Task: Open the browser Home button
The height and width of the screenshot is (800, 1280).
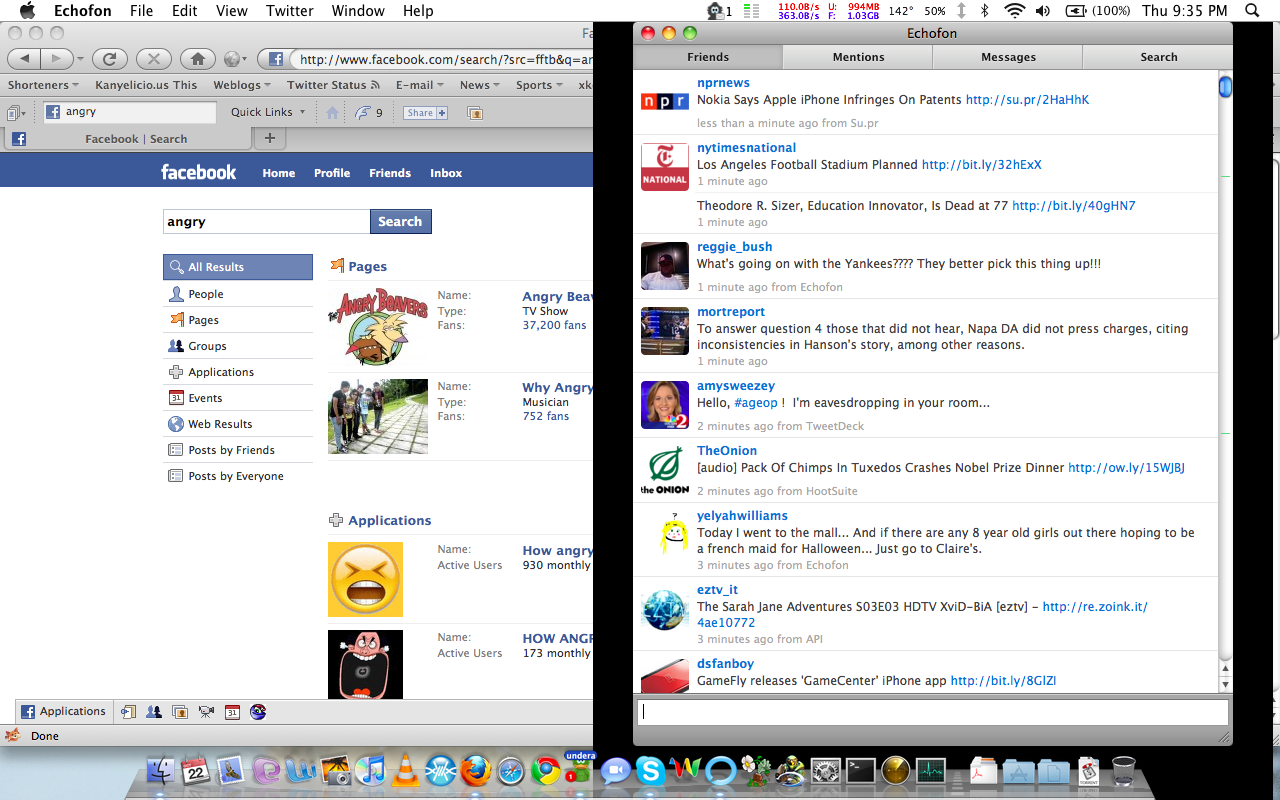Action: (x=198, y=59)
